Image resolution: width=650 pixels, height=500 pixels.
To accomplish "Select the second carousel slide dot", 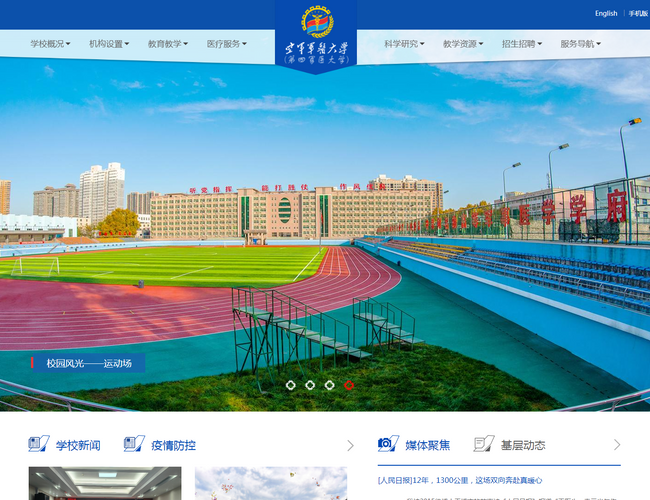I will 310,385.
